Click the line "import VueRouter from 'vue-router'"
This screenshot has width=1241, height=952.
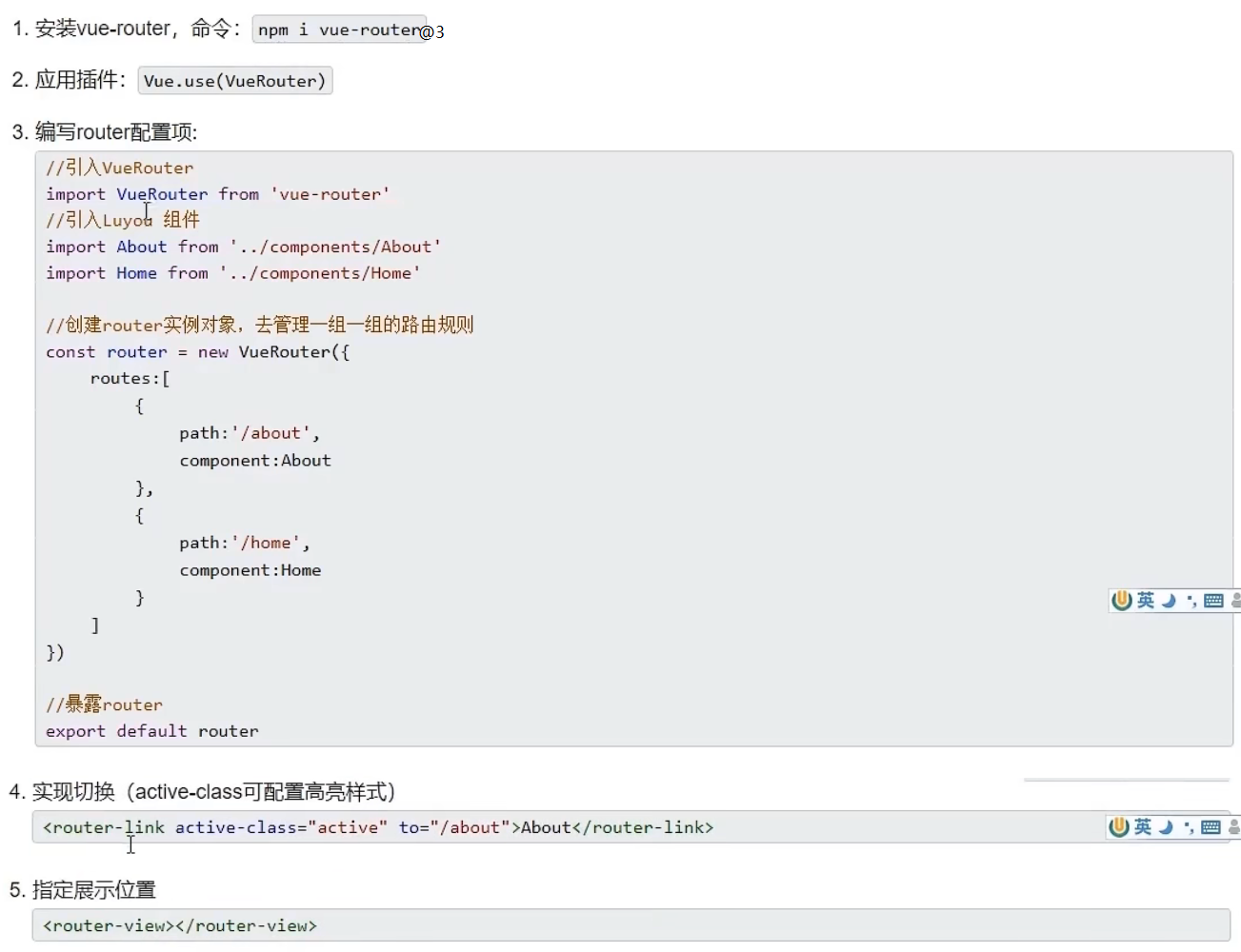pos(218,194)
